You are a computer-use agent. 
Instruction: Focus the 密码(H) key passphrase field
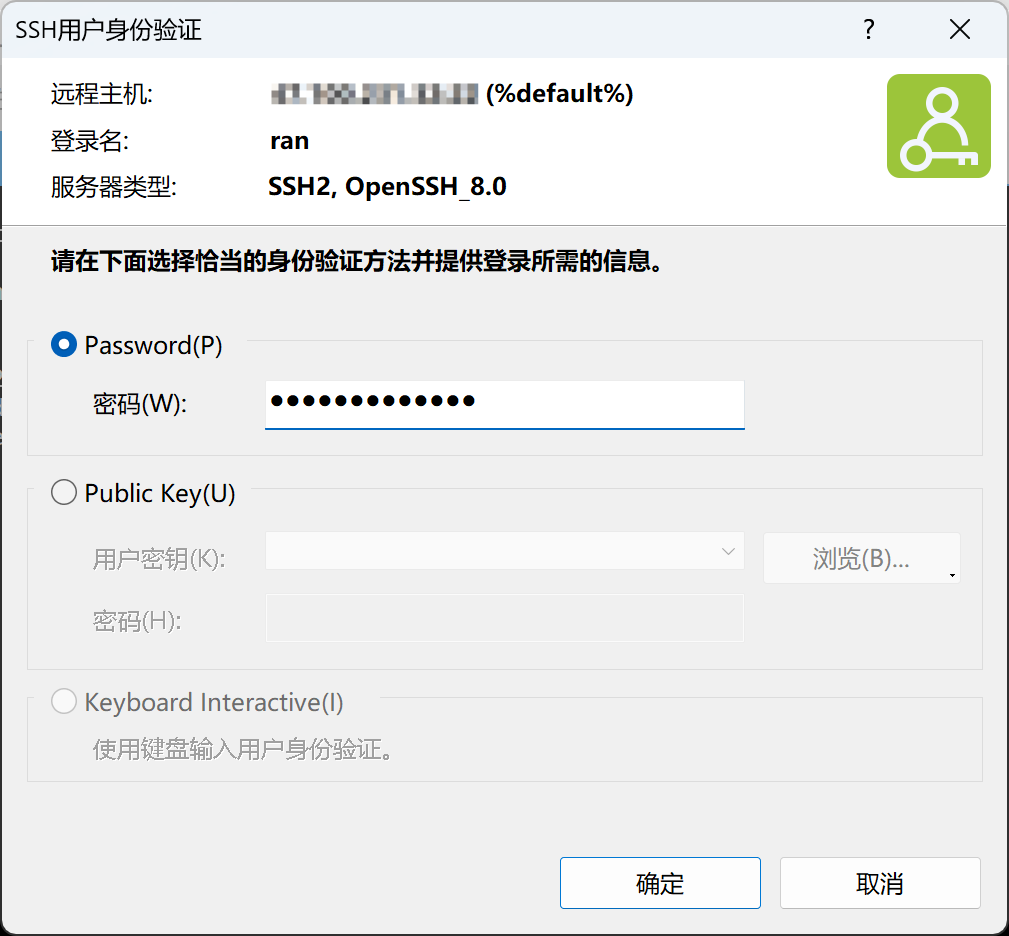pos(504,617)
